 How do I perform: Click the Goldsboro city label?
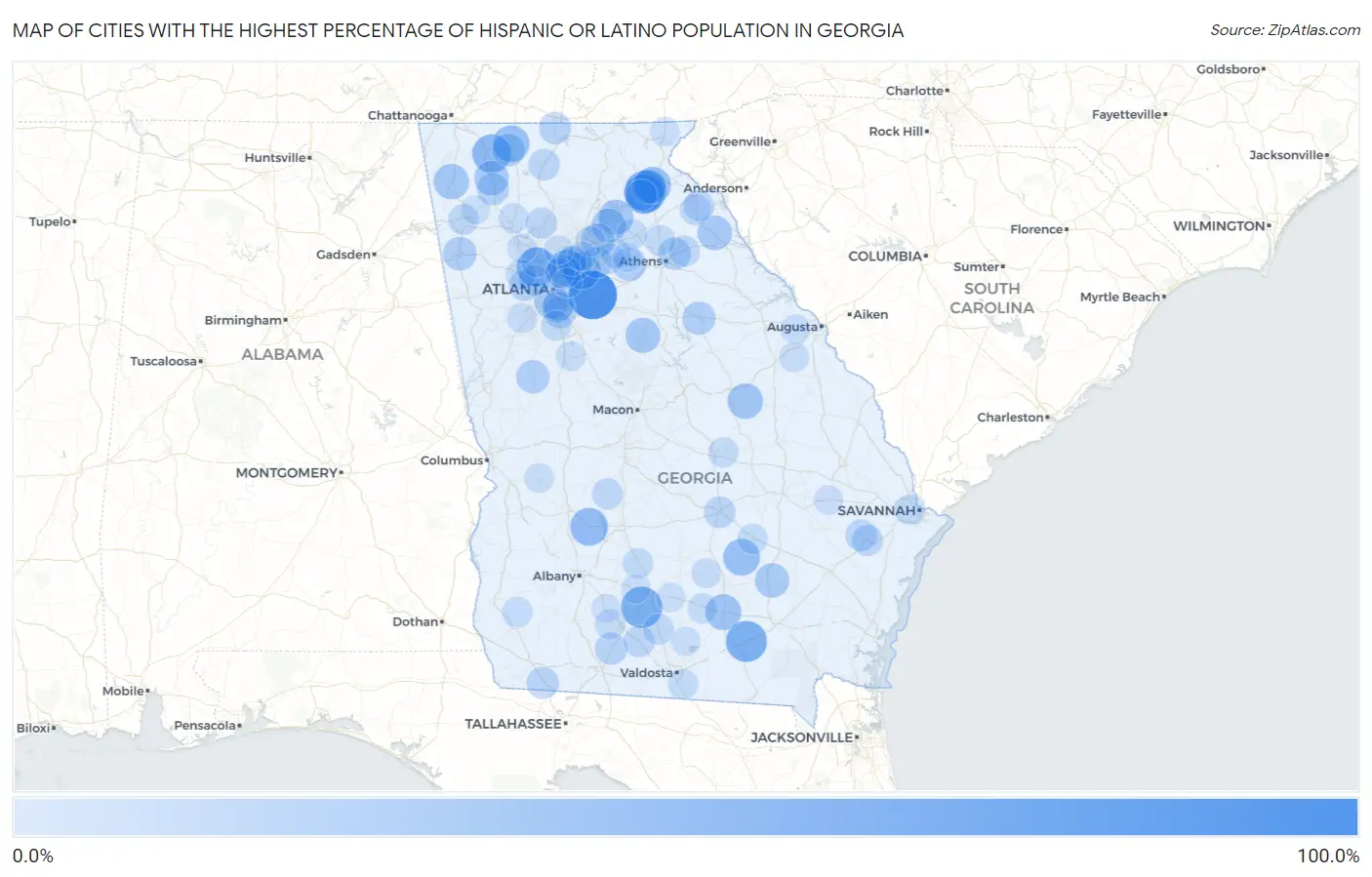(x=1229, y=69)
